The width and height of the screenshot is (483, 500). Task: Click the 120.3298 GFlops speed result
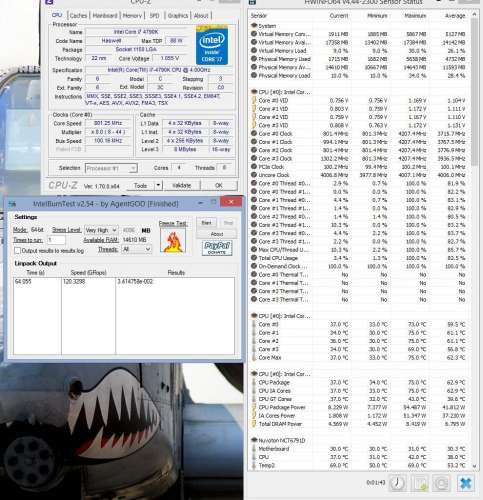(x=74, y=282)
